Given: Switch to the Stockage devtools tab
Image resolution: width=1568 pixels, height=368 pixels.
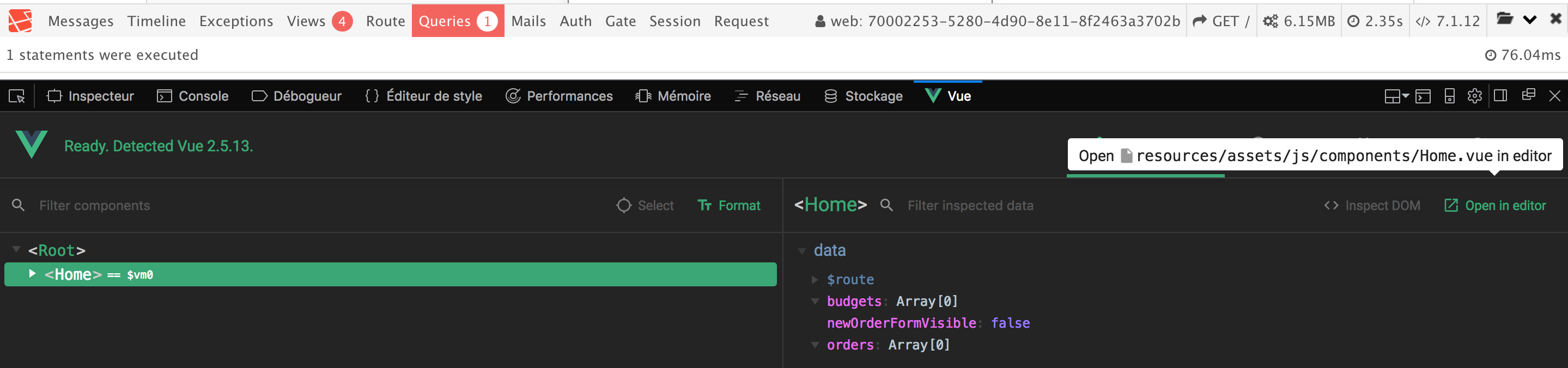Looking at the screenshot, I should 863,96.
